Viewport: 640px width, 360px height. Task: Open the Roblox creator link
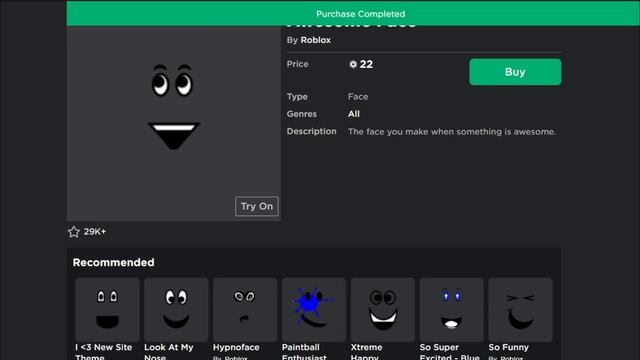point(316,40)
